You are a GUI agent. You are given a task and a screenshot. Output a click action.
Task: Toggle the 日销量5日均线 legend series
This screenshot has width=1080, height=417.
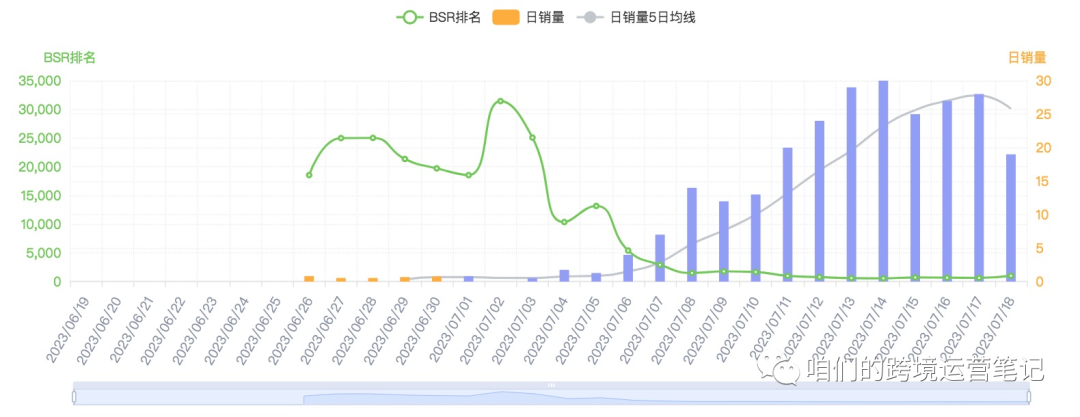(x=652, y=17)
